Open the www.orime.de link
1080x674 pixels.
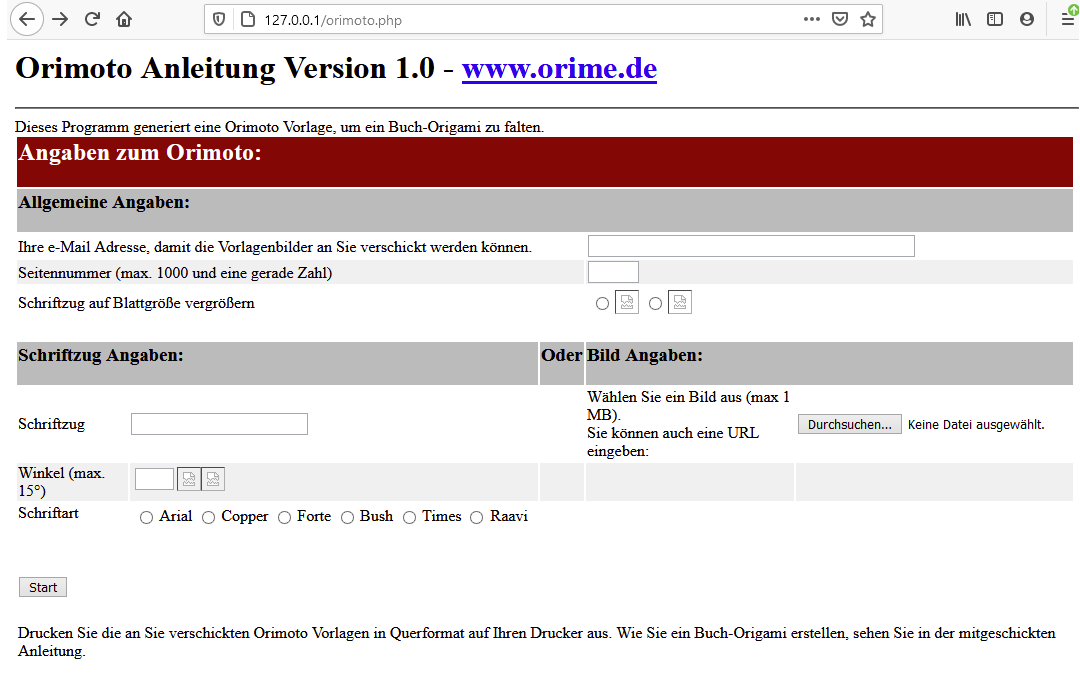(559, 68)
